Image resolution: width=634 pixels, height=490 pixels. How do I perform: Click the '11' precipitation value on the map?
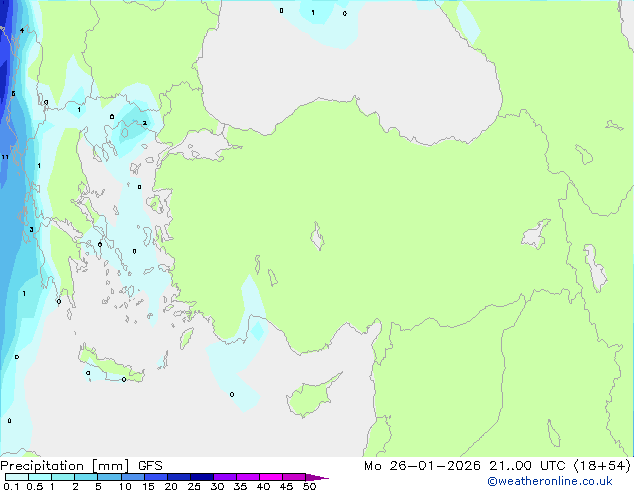[x=5, y=157]
